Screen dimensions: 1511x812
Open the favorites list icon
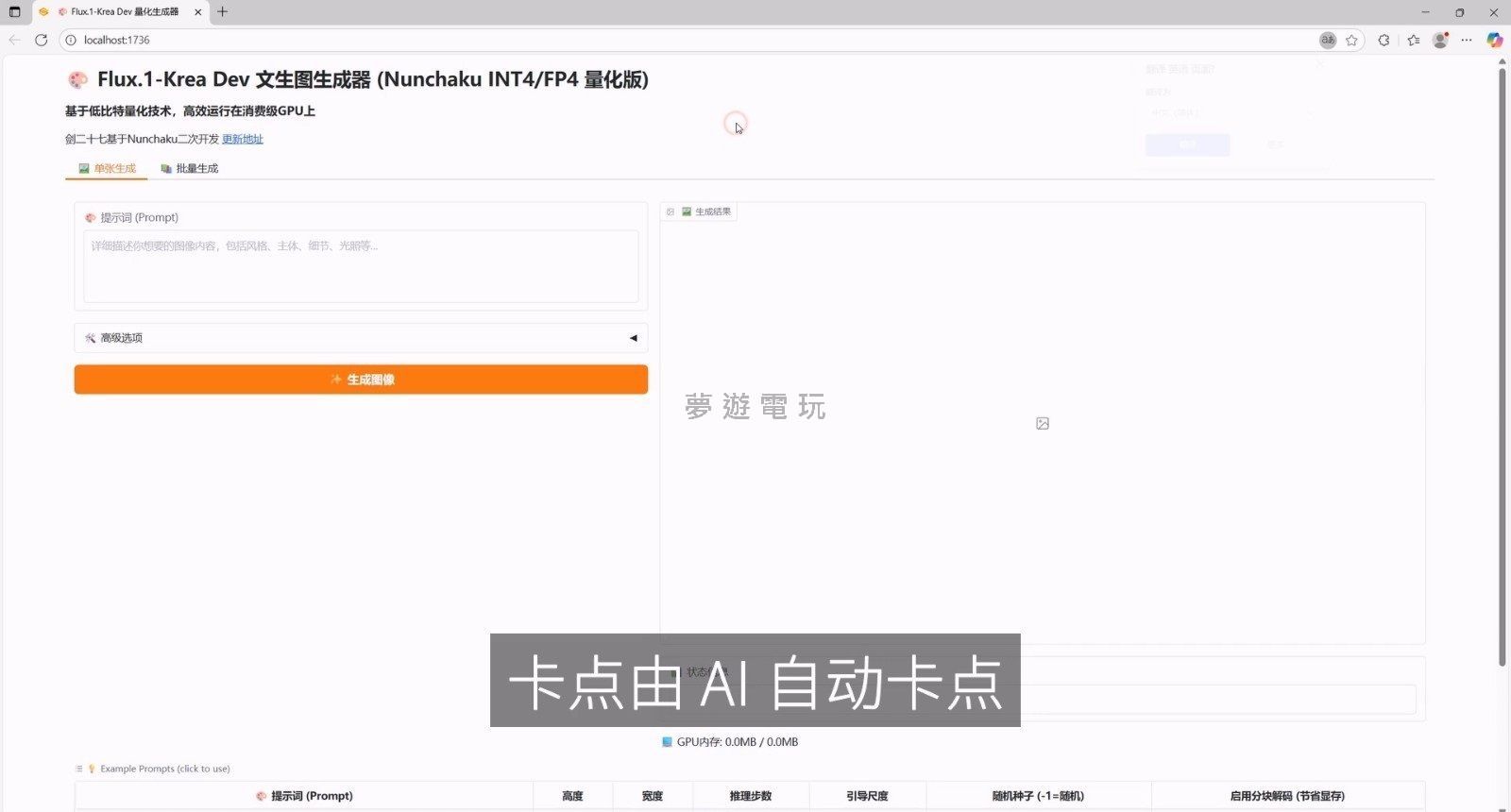pyautogui.click(x=1413, y=40)
